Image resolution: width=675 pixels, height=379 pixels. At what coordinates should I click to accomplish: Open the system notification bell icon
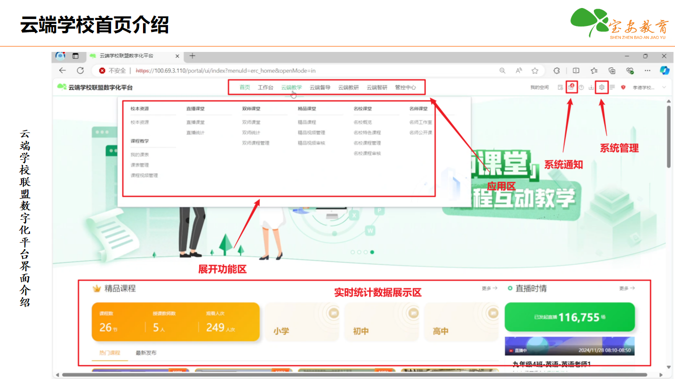(571, 87)
